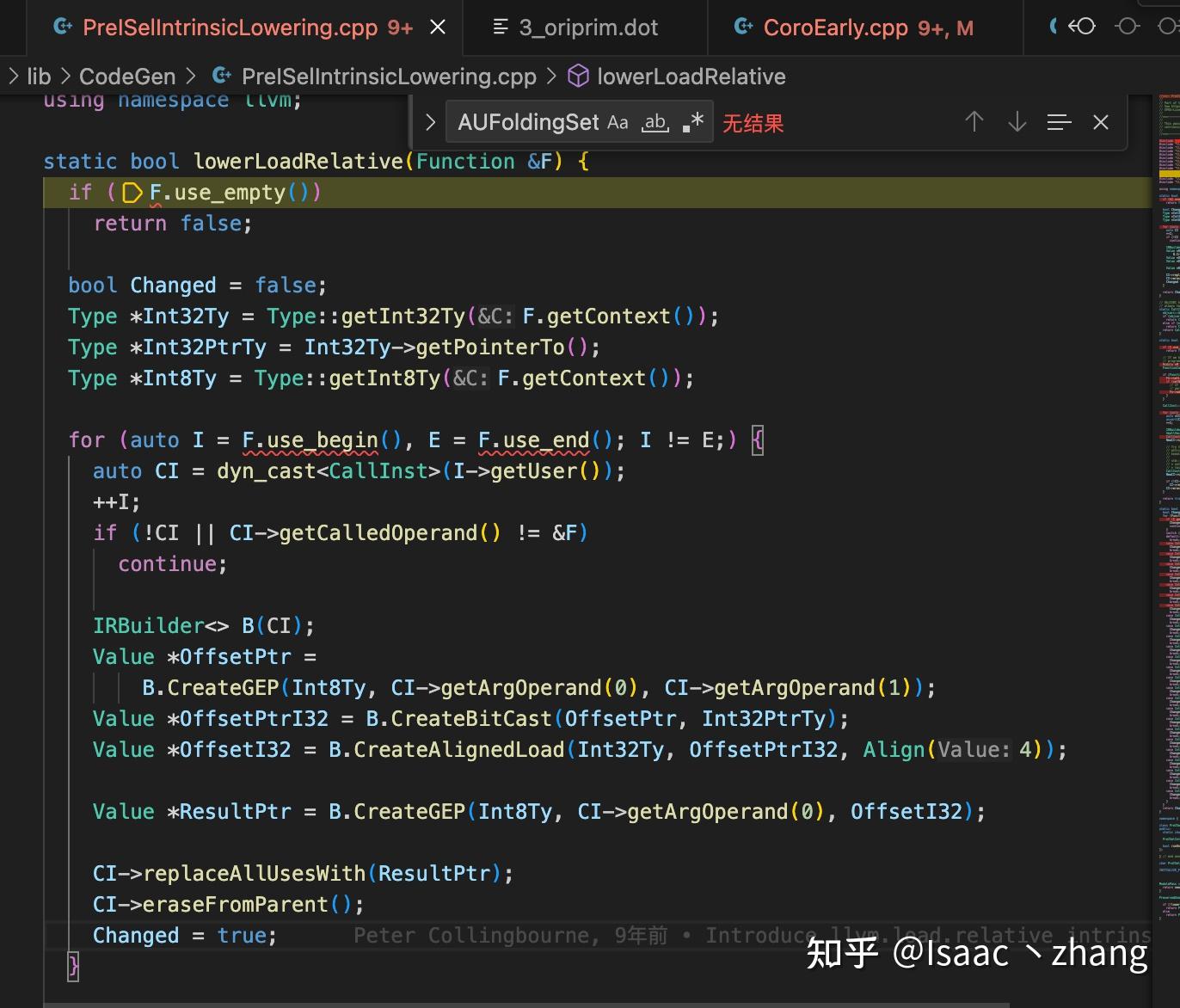Image resolution: width=1180 pixels, height=1008 pixels.
Task: Open the lib breadcrumb dropdown
Action: pyautogui.click(x=39, y=76)
